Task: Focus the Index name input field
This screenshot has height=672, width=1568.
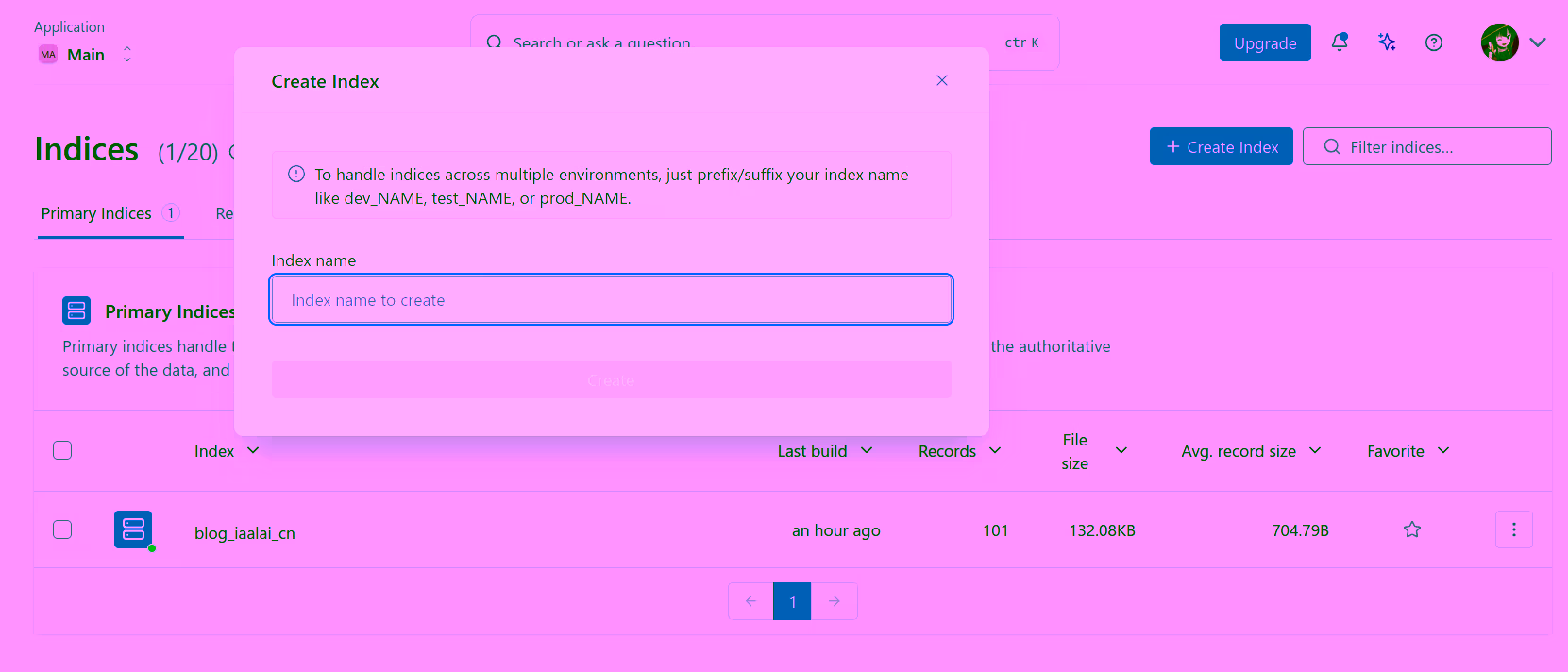Action: 611,299
